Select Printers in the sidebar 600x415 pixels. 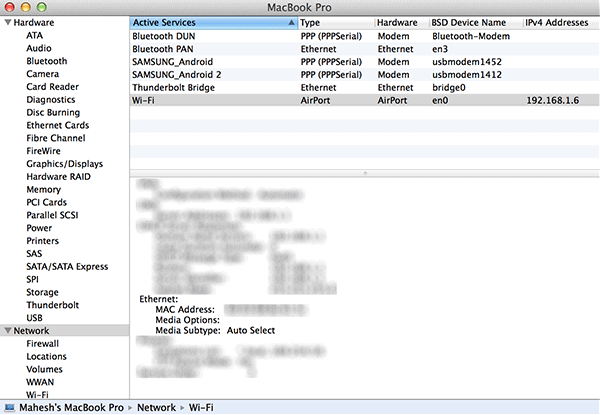[x=42, y=241]
